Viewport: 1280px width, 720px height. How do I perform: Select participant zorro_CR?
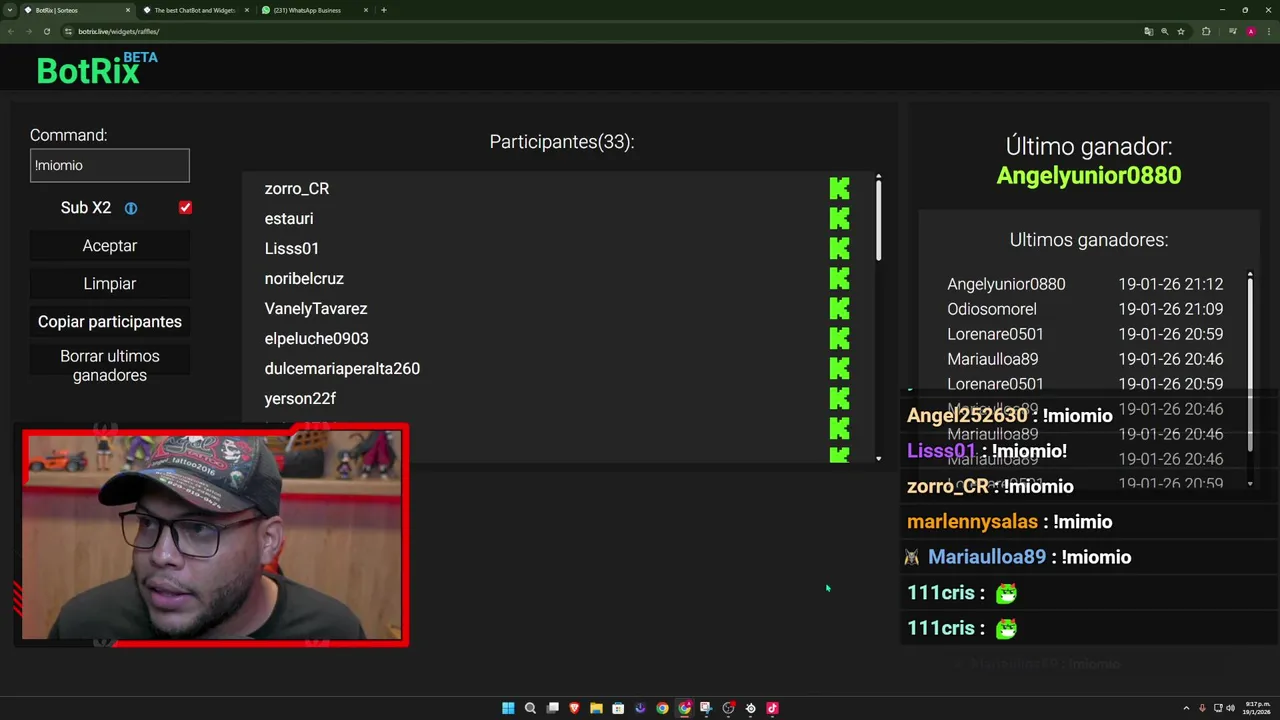tap(297, 188)
